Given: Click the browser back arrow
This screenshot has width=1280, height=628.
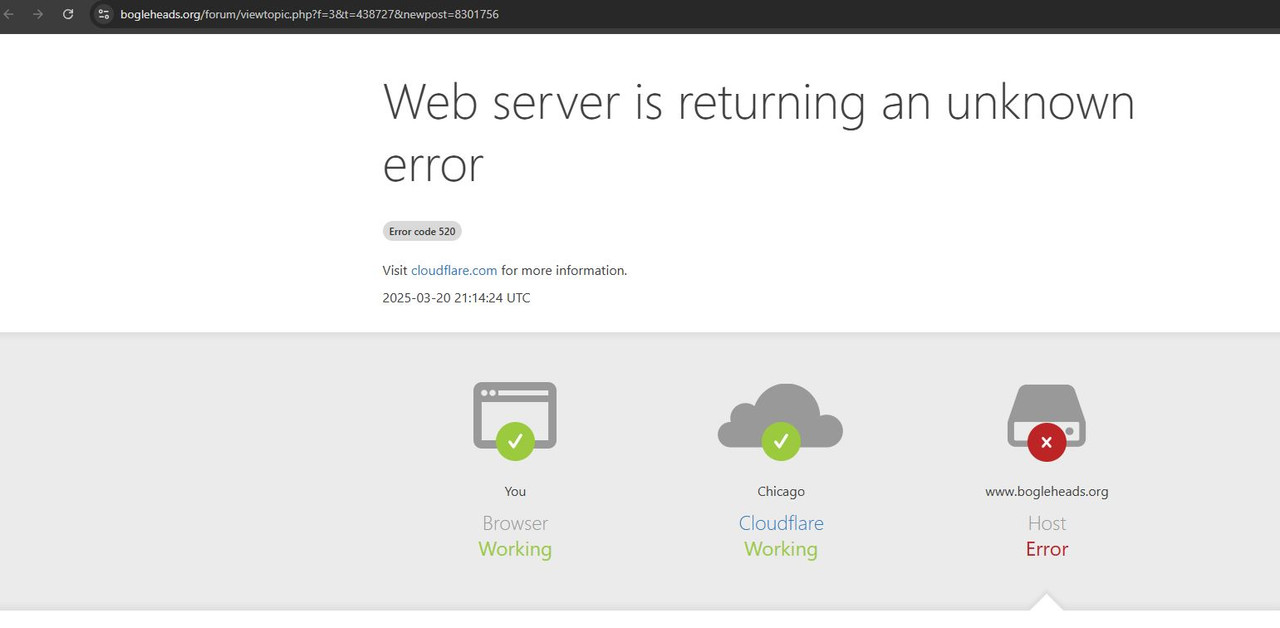Looking at the screenshot, I should click(x=10, y=14).
